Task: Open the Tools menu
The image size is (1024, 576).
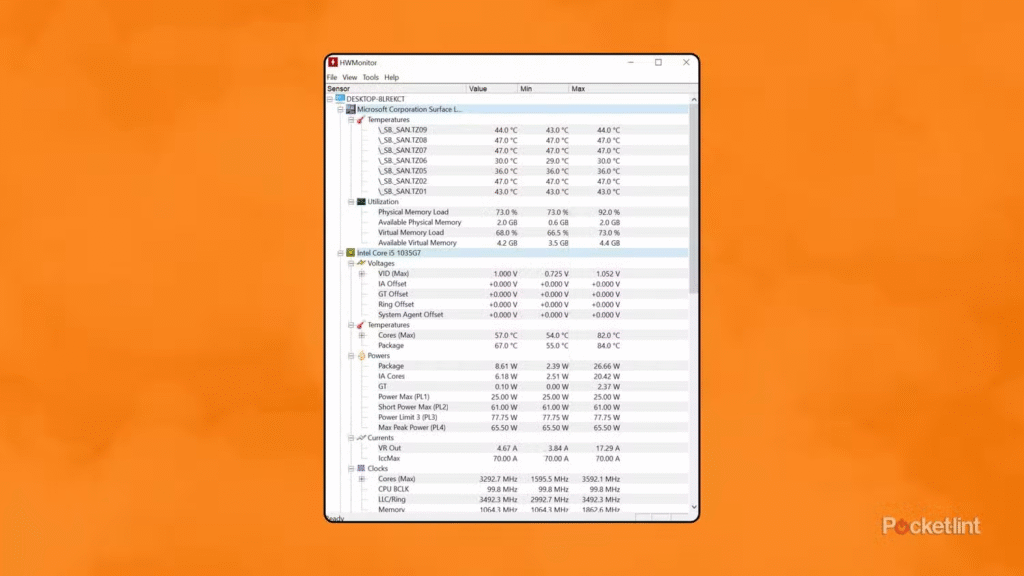Action: (370, 77)
